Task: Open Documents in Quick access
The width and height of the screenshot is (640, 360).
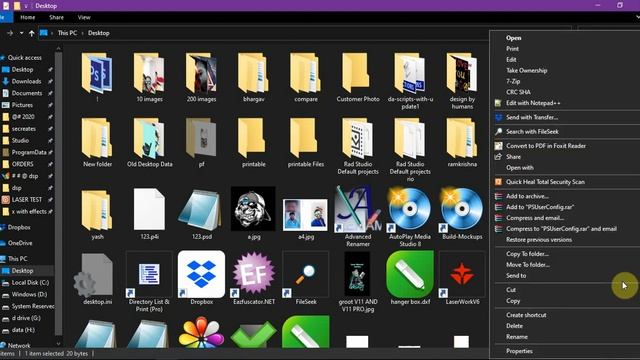Action: [27, 93]
